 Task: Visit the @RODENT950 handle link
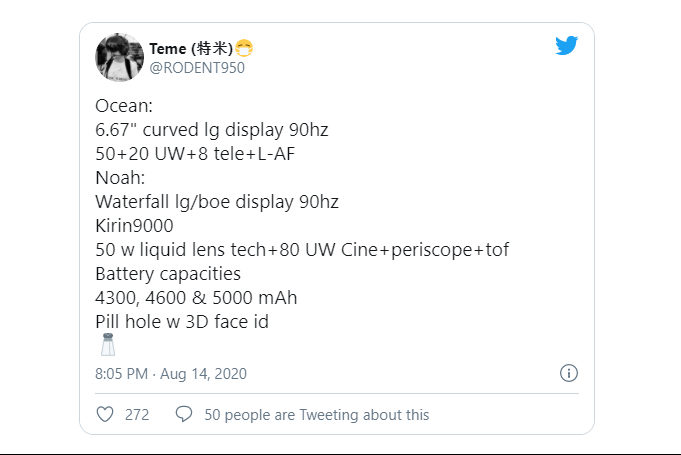click(x=197, y=68)
